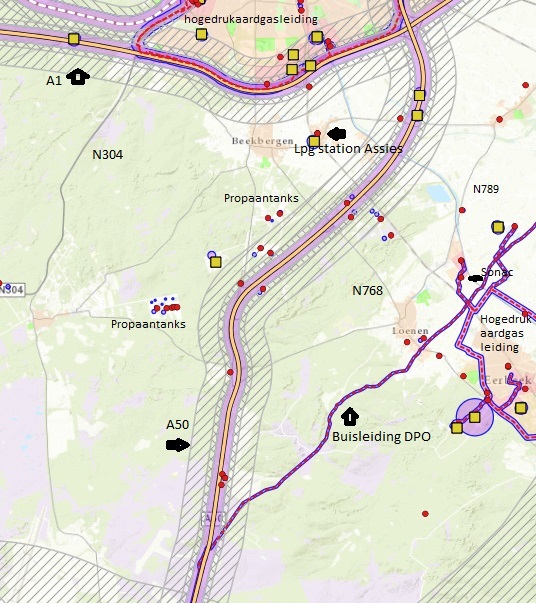Click the black arrow pointing at Lpg station Assies
This screenshot has height=603, width=536.
[337, 134]
